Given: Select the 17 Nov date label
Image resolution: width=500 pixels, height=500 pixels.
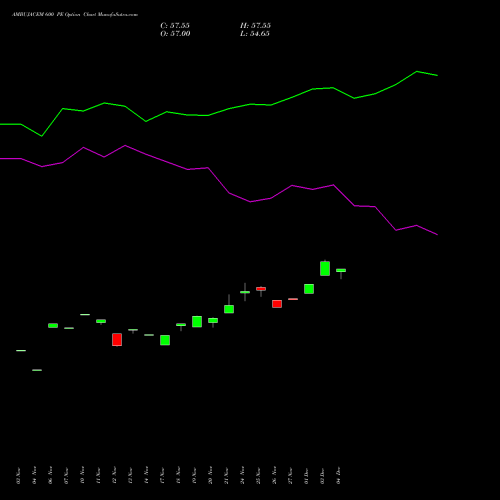Looking at the screenshot, I should coord(162,476).
